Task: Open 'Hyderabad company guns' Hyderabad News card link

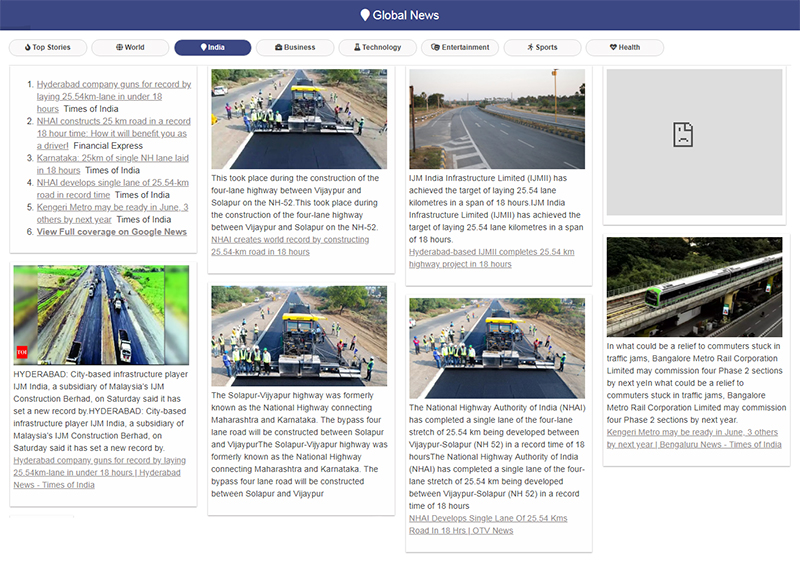Action: coord(99,473)
